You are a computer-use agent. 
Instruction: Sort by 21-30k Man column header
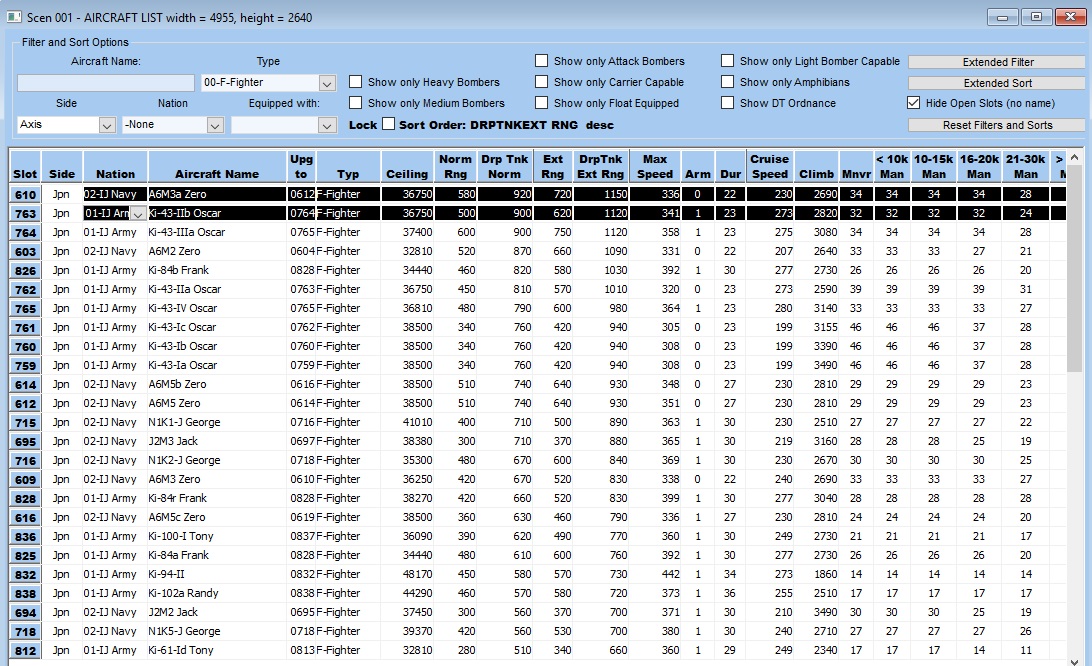(1026, 166)
